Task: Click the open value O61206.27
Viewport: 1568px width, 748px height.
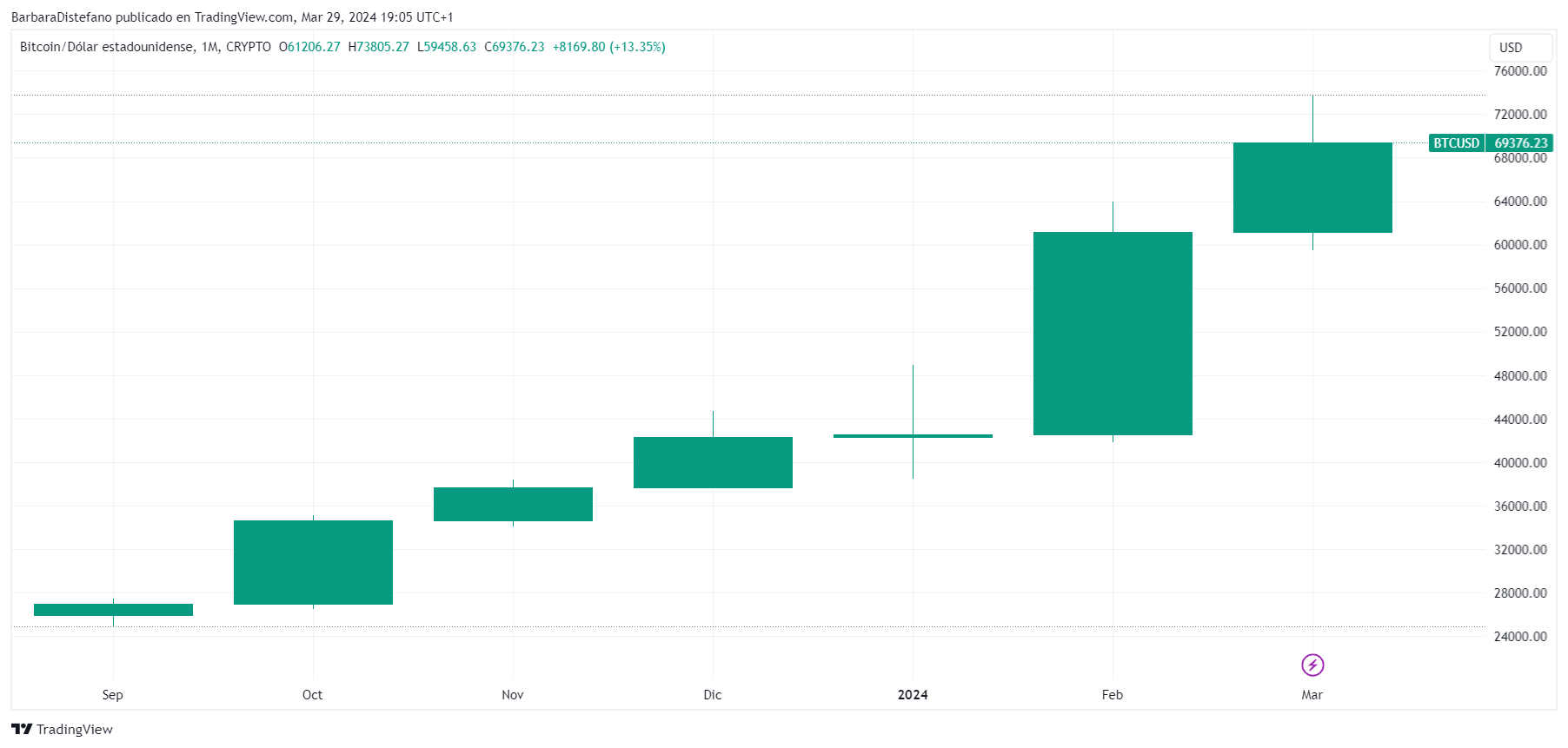Action: click(309, 47)
